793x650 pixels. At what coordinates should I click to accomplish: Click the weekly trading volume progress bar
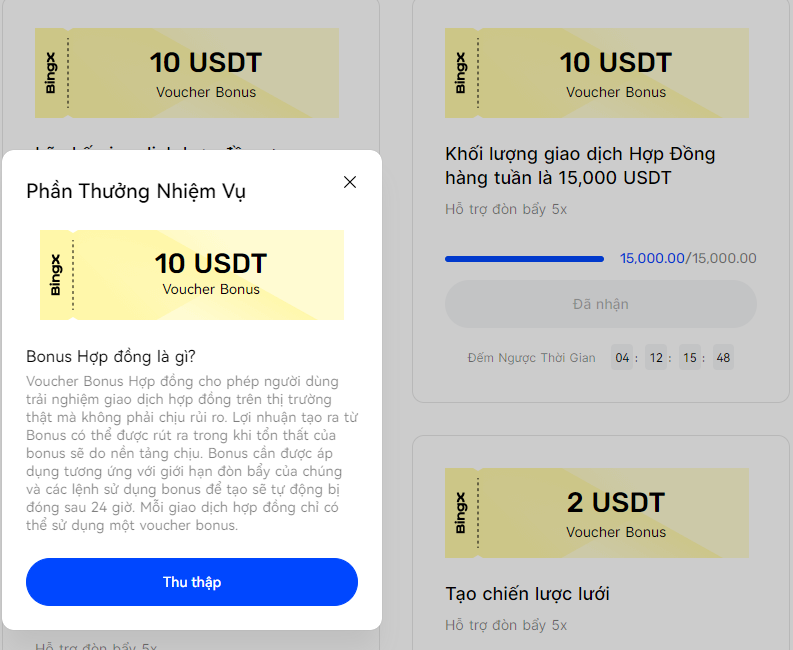pyautogui.click(x=524, y=259)
